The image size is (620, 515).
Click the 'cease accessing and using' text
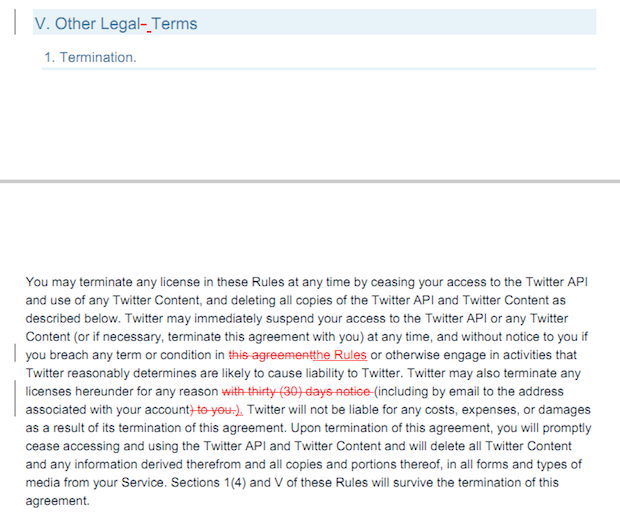point(102,446)
